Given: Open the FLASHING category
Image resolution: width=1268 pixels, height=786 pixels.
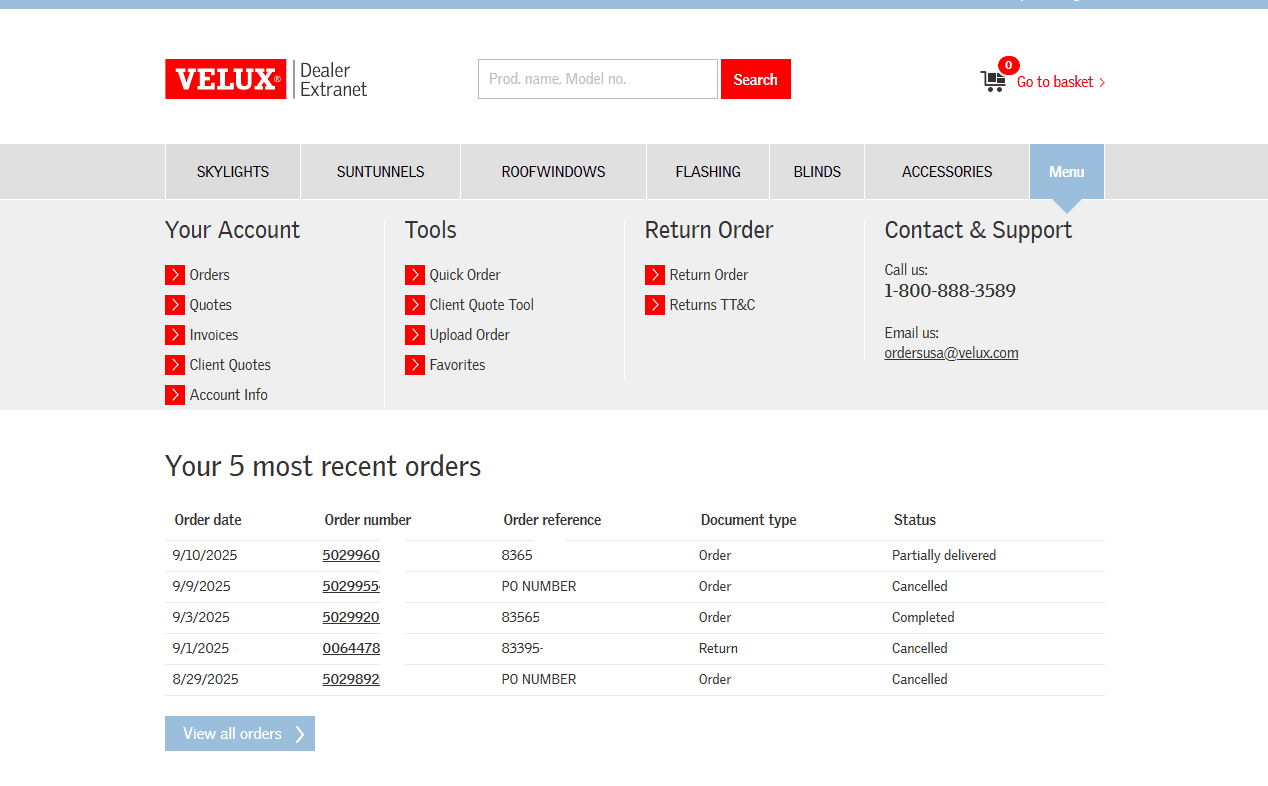Looking at the screenshot, I should click(x=708, y=172).
